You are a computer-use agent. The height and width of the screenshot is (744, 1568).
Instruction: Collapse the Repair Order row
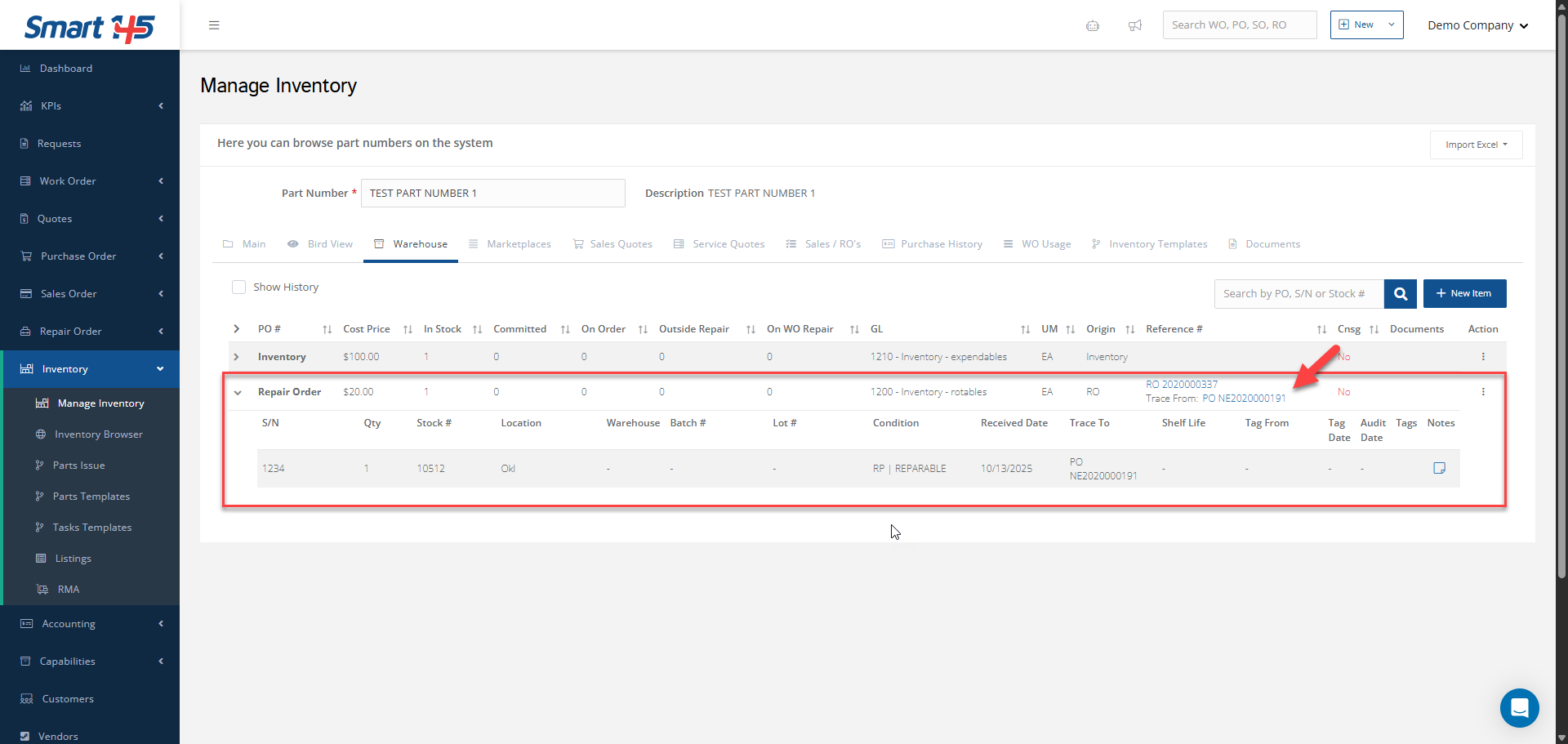click(238, 393)
